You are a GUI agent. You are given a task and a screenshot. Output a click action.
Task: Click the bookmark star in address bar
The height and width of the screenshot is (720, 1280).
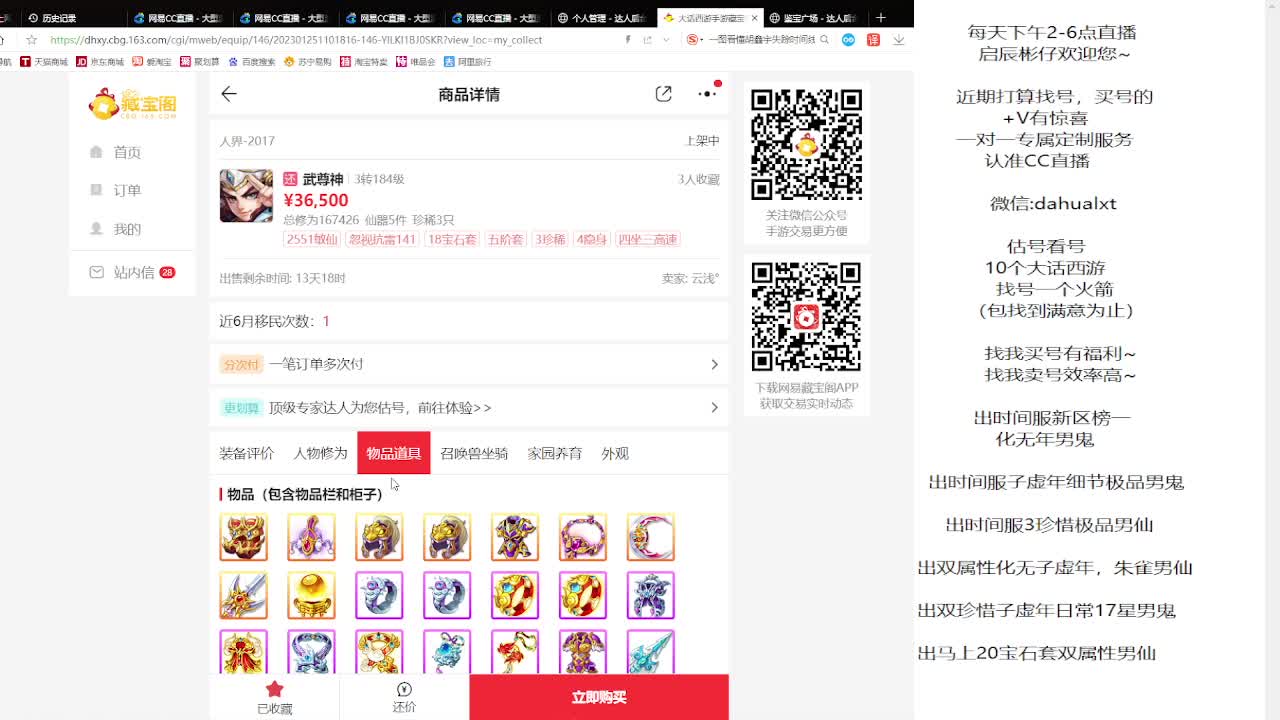pos(32,40)
